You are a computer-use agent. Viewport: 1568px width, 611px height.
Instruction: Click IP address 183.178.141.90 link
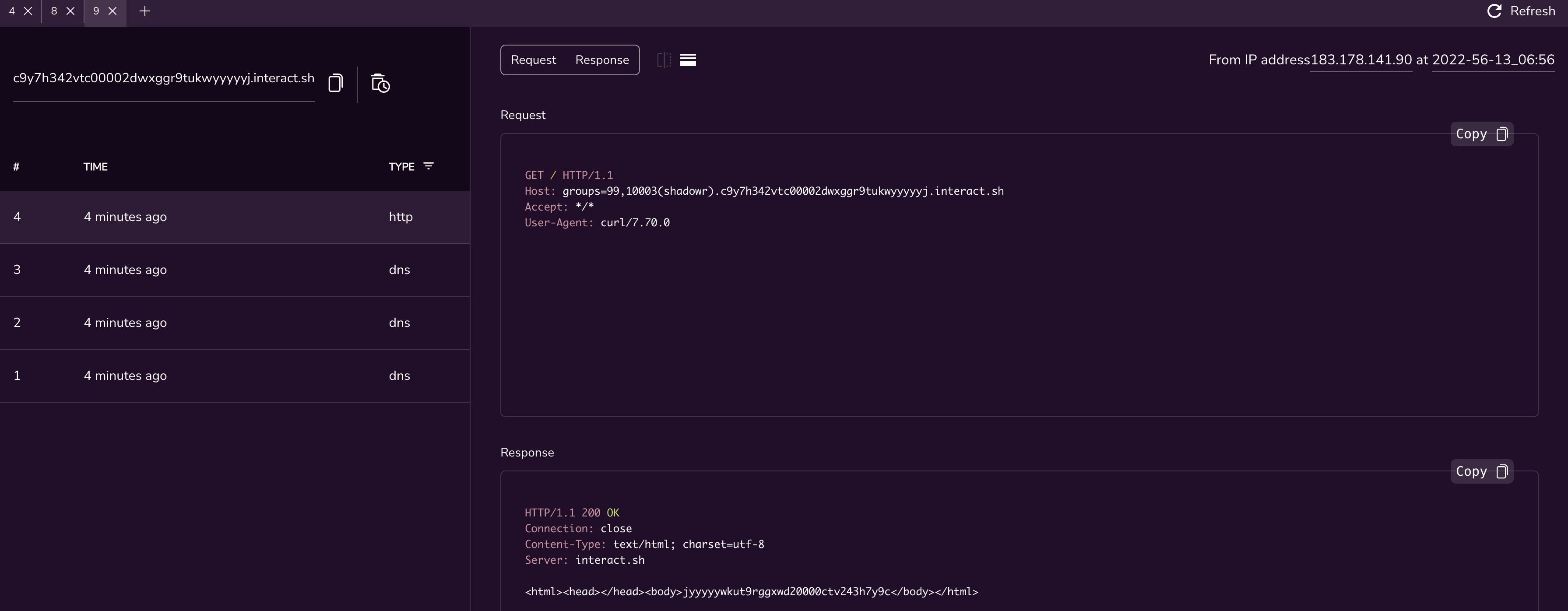pyautogui.click(x=1361, y=60)
